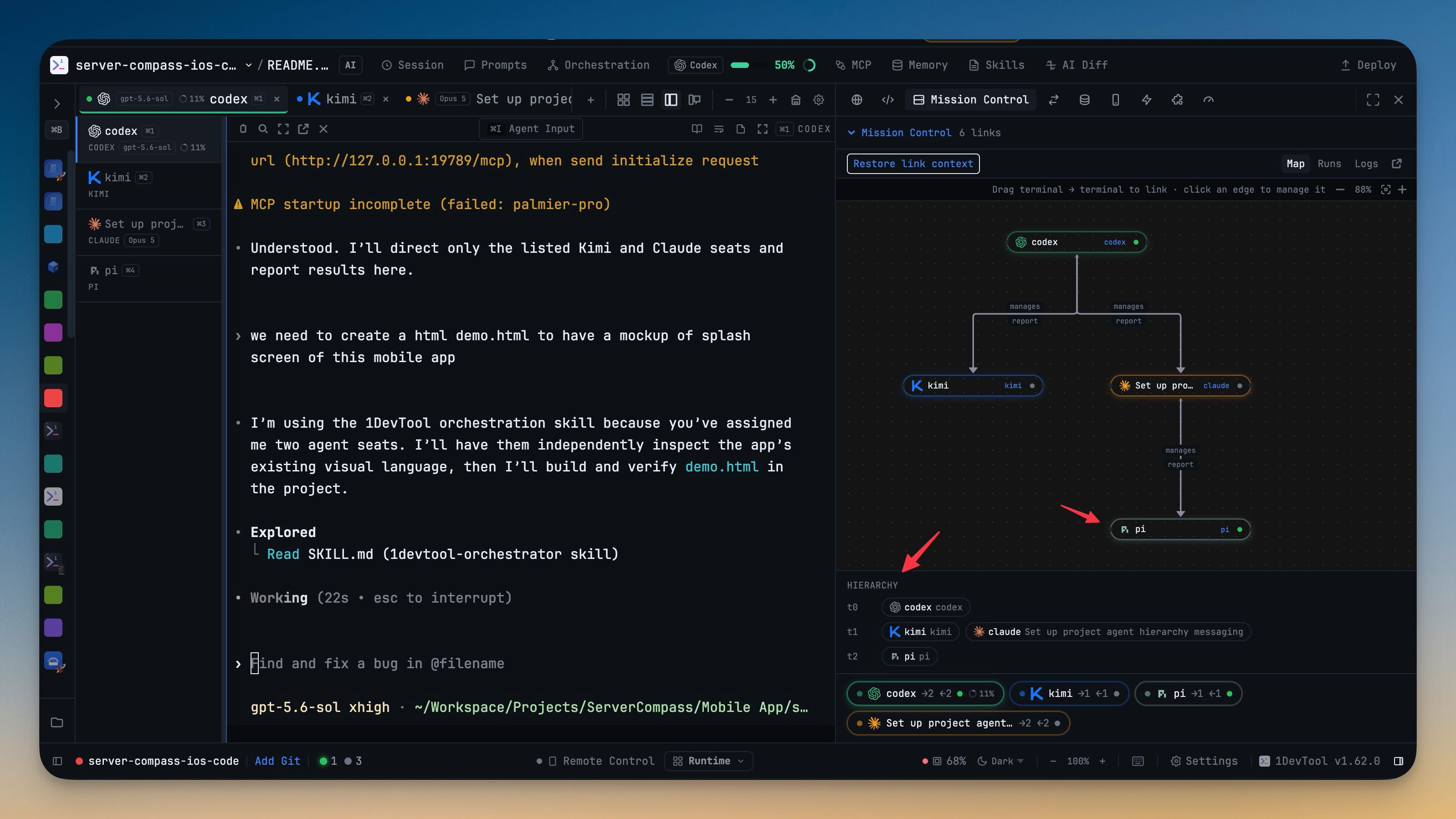Open the Prompts menu
Image resolution: width=1456 pixels, height=819 pixels.
tap(495, 65)
